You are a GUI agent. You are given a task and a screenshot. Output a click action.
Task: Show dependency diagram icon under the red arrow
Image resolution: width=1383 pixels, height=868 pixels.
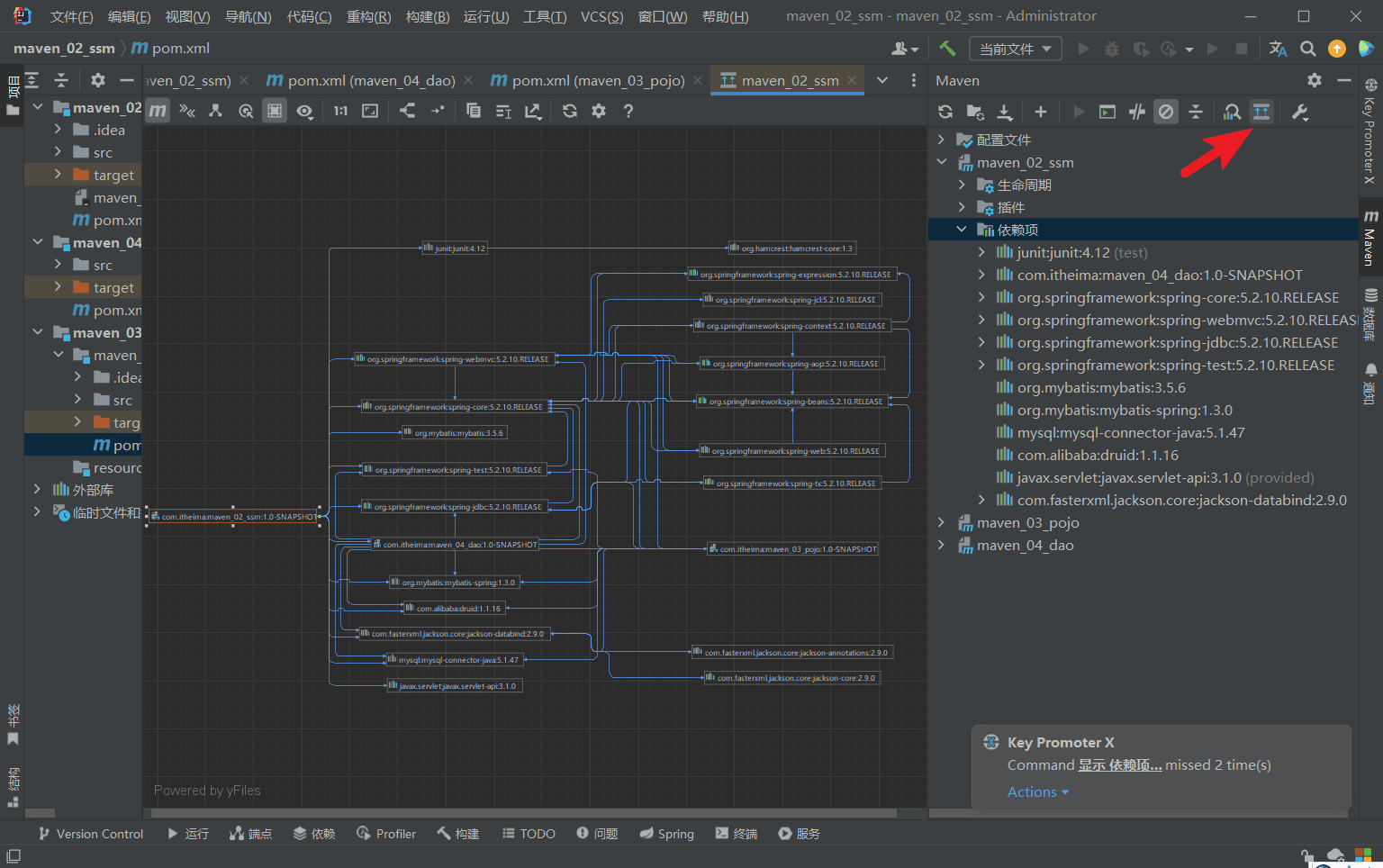pos(1261,112)
